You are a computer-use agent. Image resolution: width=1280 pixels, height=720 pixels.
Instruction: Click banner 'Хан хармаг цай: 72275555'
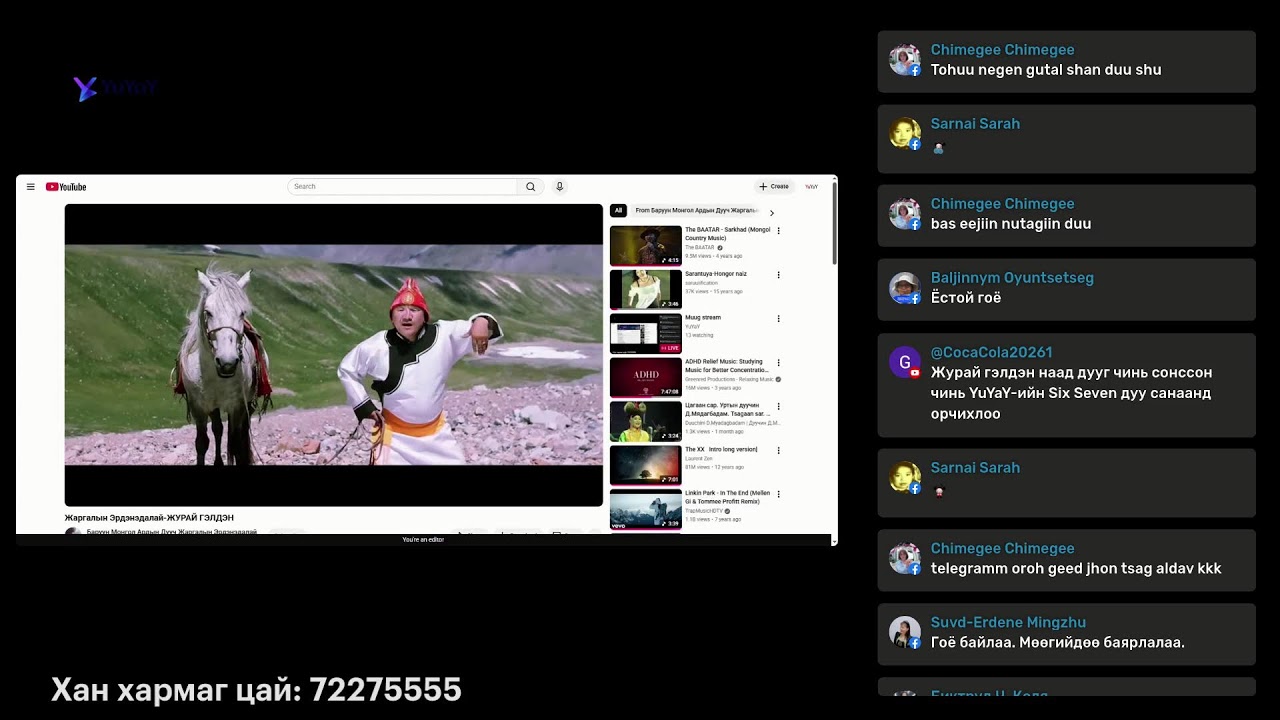click(x=256, y=690)
